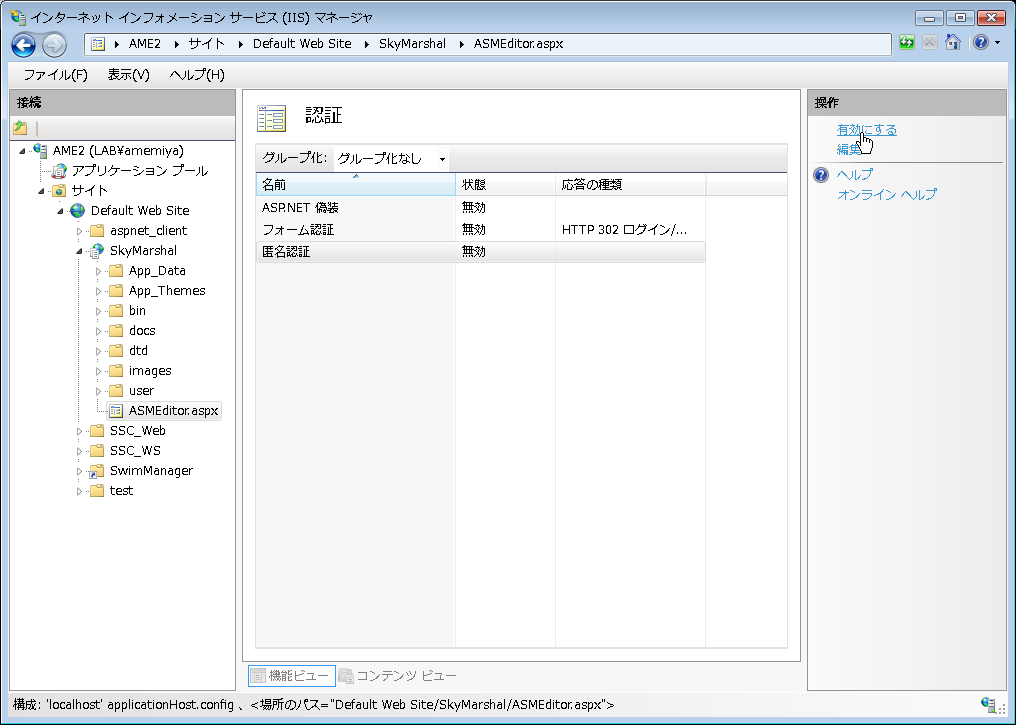The image size is (1016, 725).
Task: Click the Default Web Site globe icon
Action: (78, 211)
